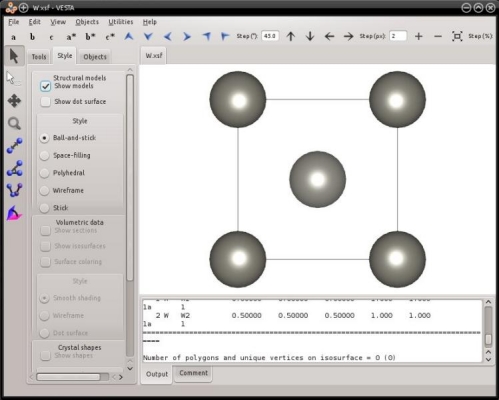The width and height of the screenshot is (499, 400).
Task: Select the Bond angle measurement tool
Action: tap(14, 168)
